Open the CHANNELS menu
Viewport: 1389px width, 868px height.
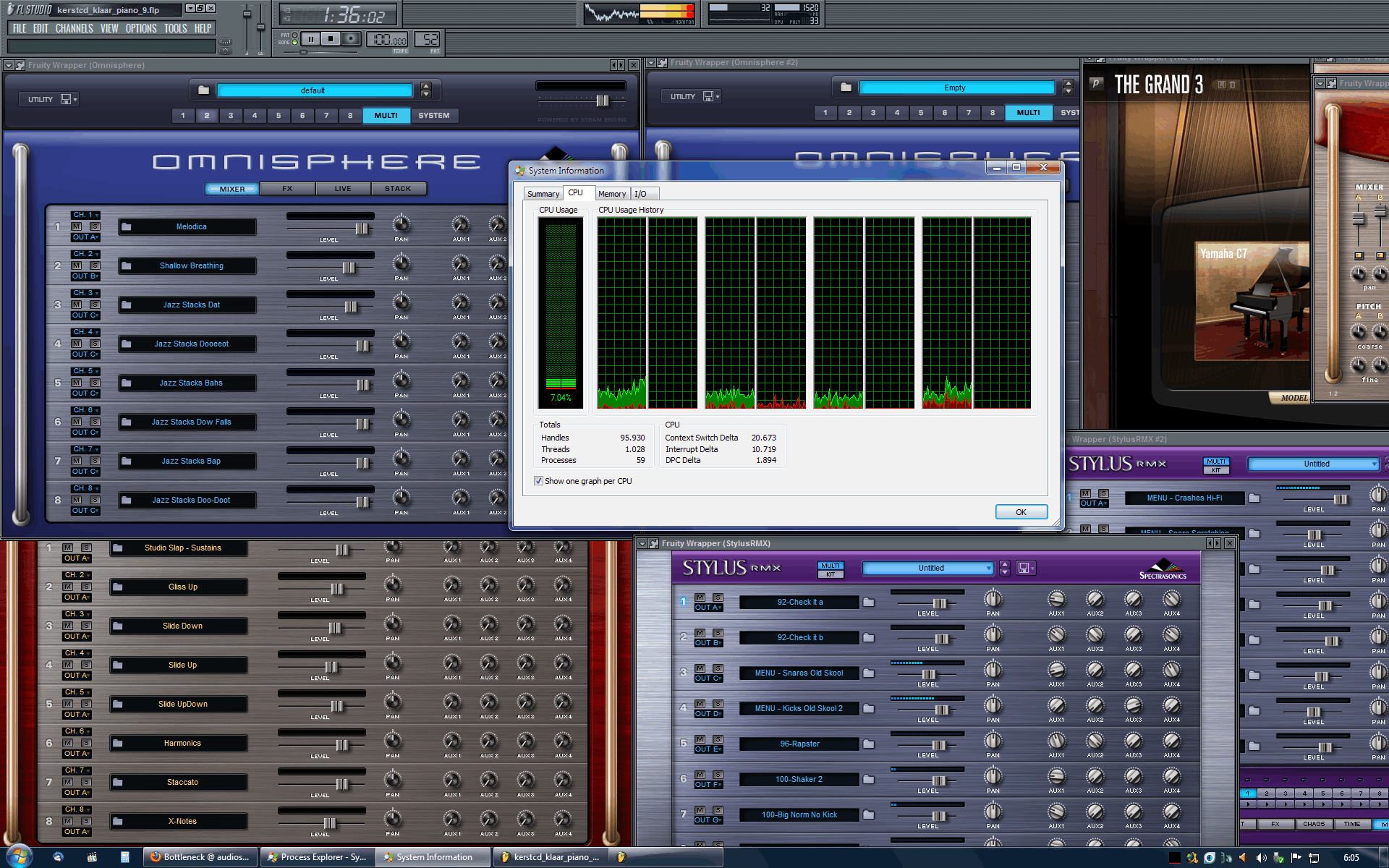point(74,28)
